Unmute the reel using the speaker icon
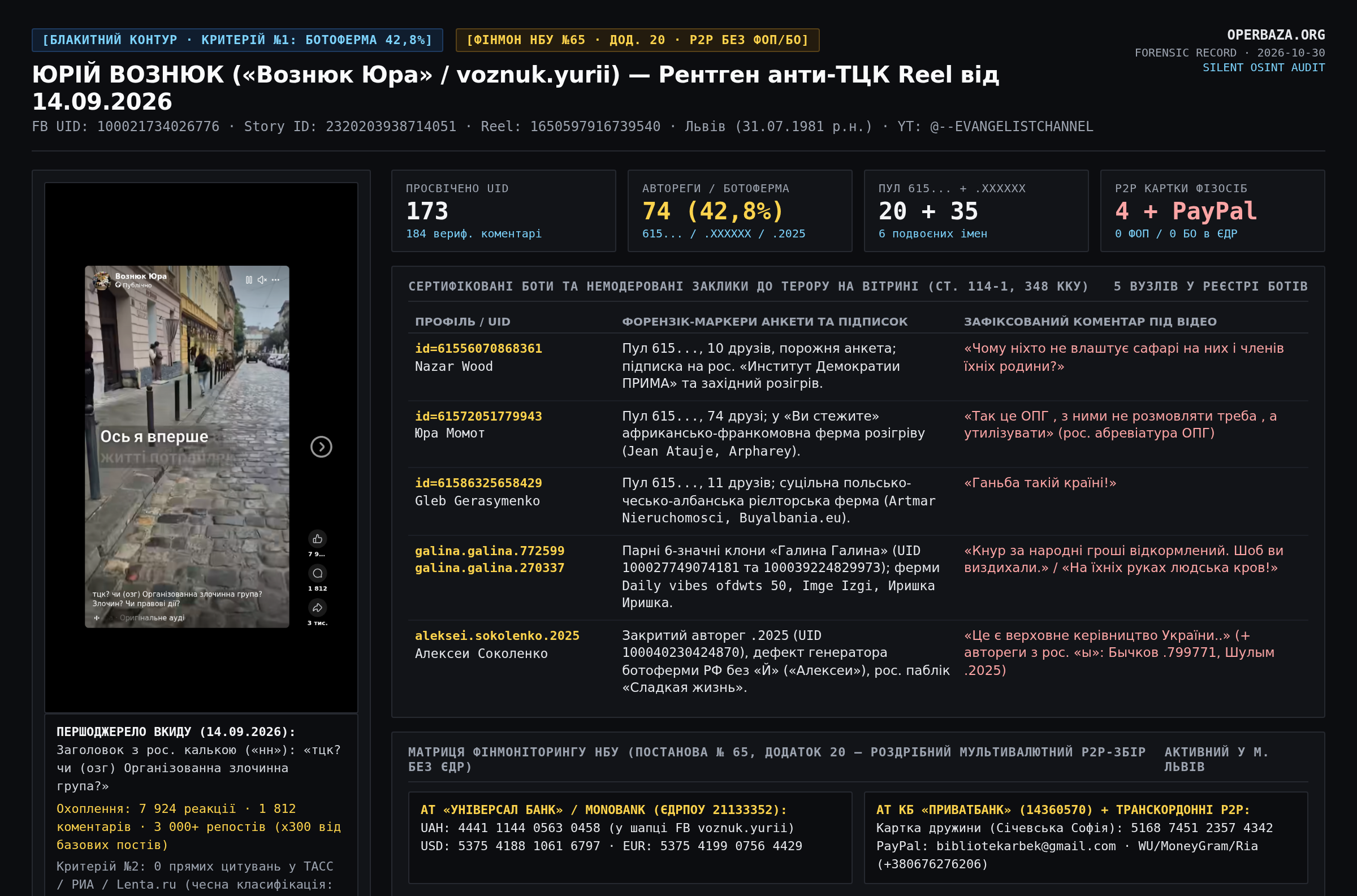Image resolution: width=1357 pixels, height=896 pixels. [262, 280]
